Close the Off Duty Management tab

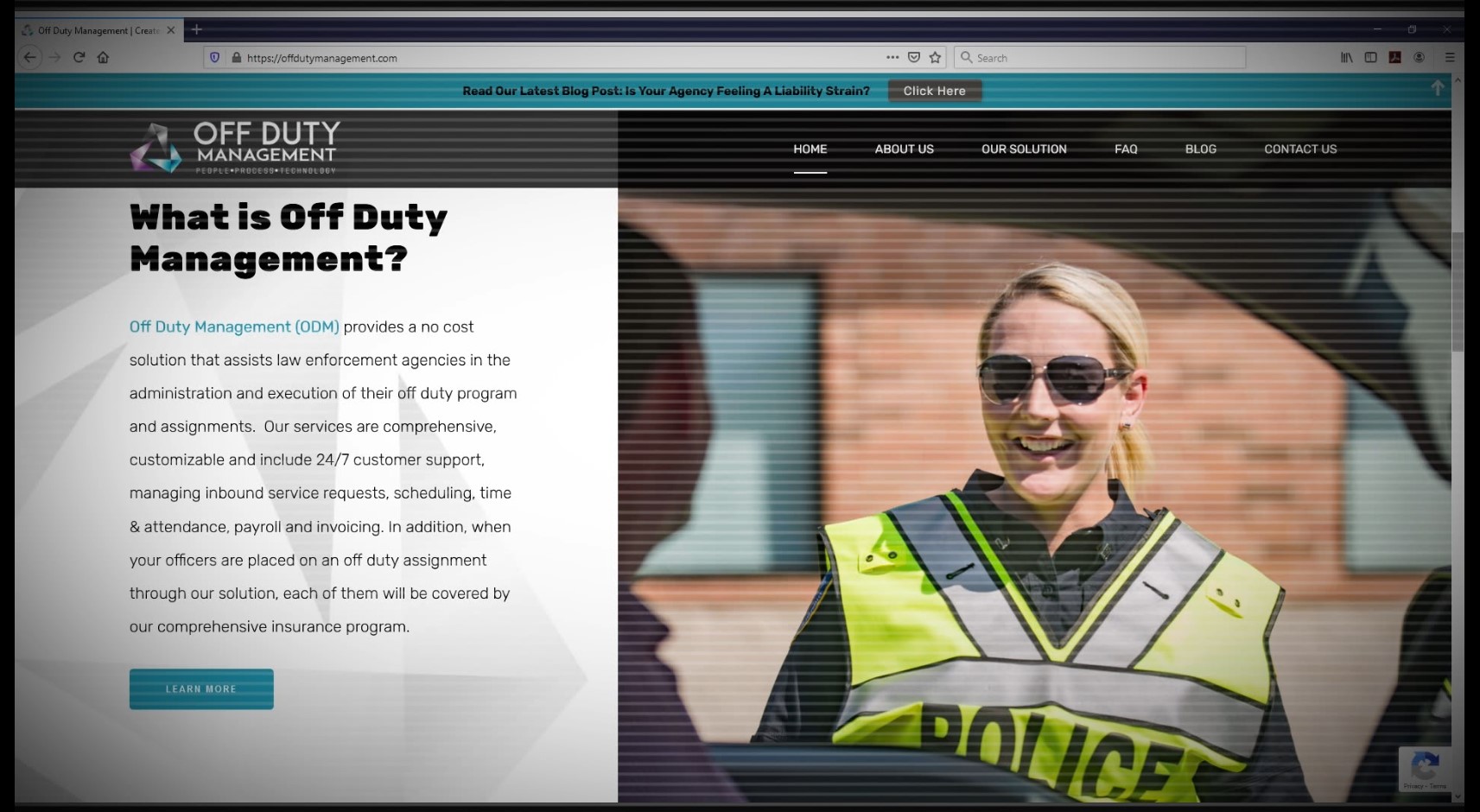171,30
